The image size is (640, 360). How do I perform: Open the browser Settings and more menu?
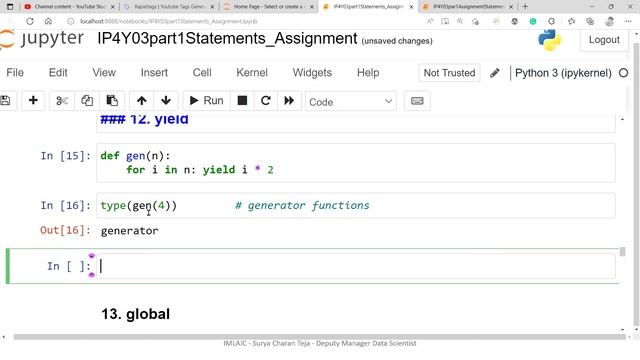pyautogui.click(x=628, y=21)
